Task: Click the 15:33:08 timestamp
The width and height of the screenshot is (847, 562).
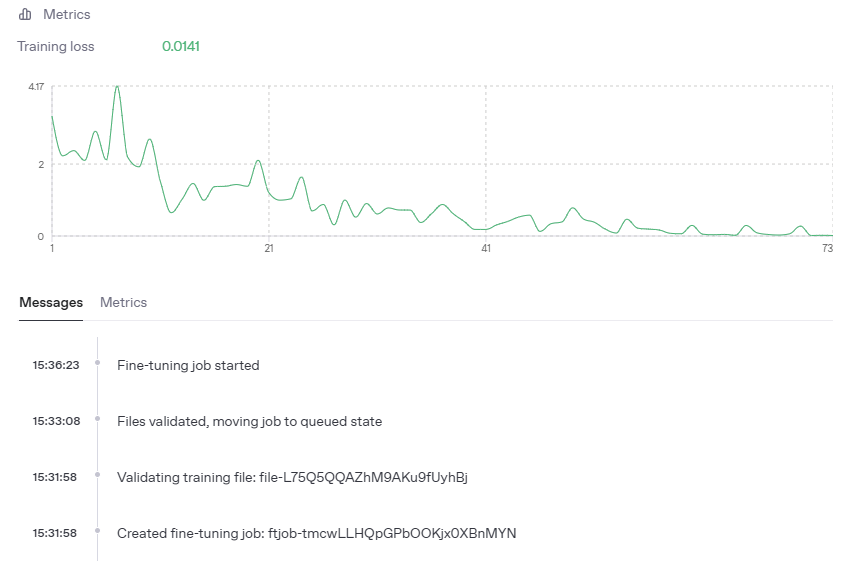Action: [x=55, y=421]
